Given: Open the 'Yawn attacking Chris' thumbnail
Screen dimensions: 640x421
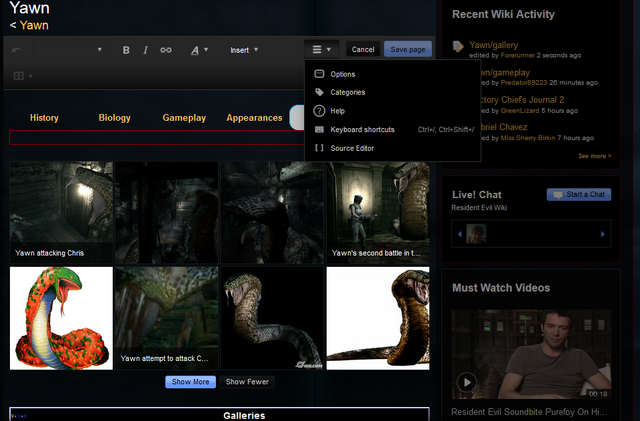Looking at the screenshot, I should pos(61,212).
